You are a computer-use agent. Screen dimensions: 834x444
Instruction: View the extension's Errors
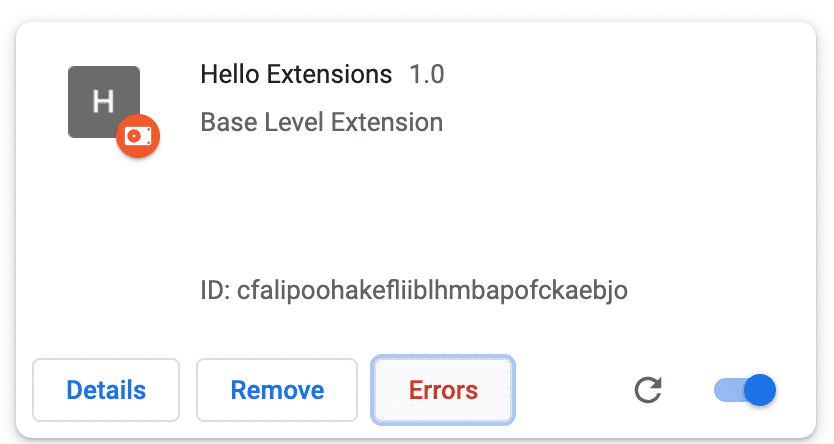click(443, 390)
